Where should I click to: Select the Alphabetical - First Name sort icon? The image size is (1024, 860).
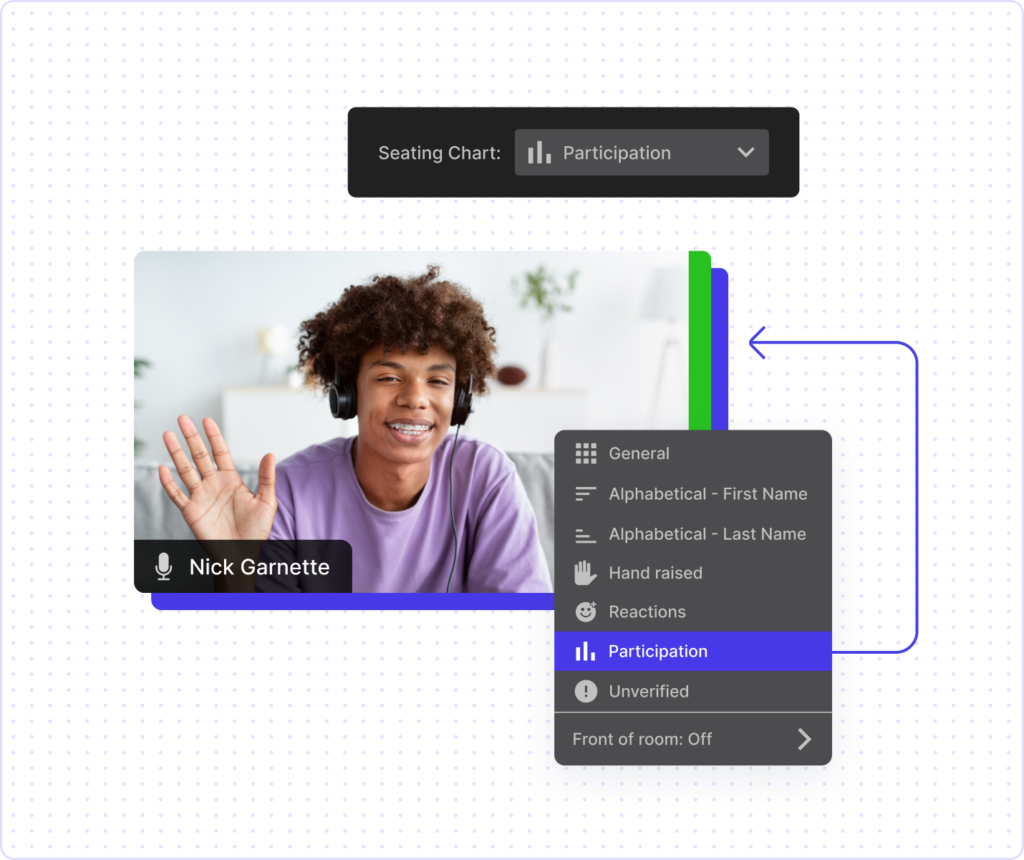[585, 493]
